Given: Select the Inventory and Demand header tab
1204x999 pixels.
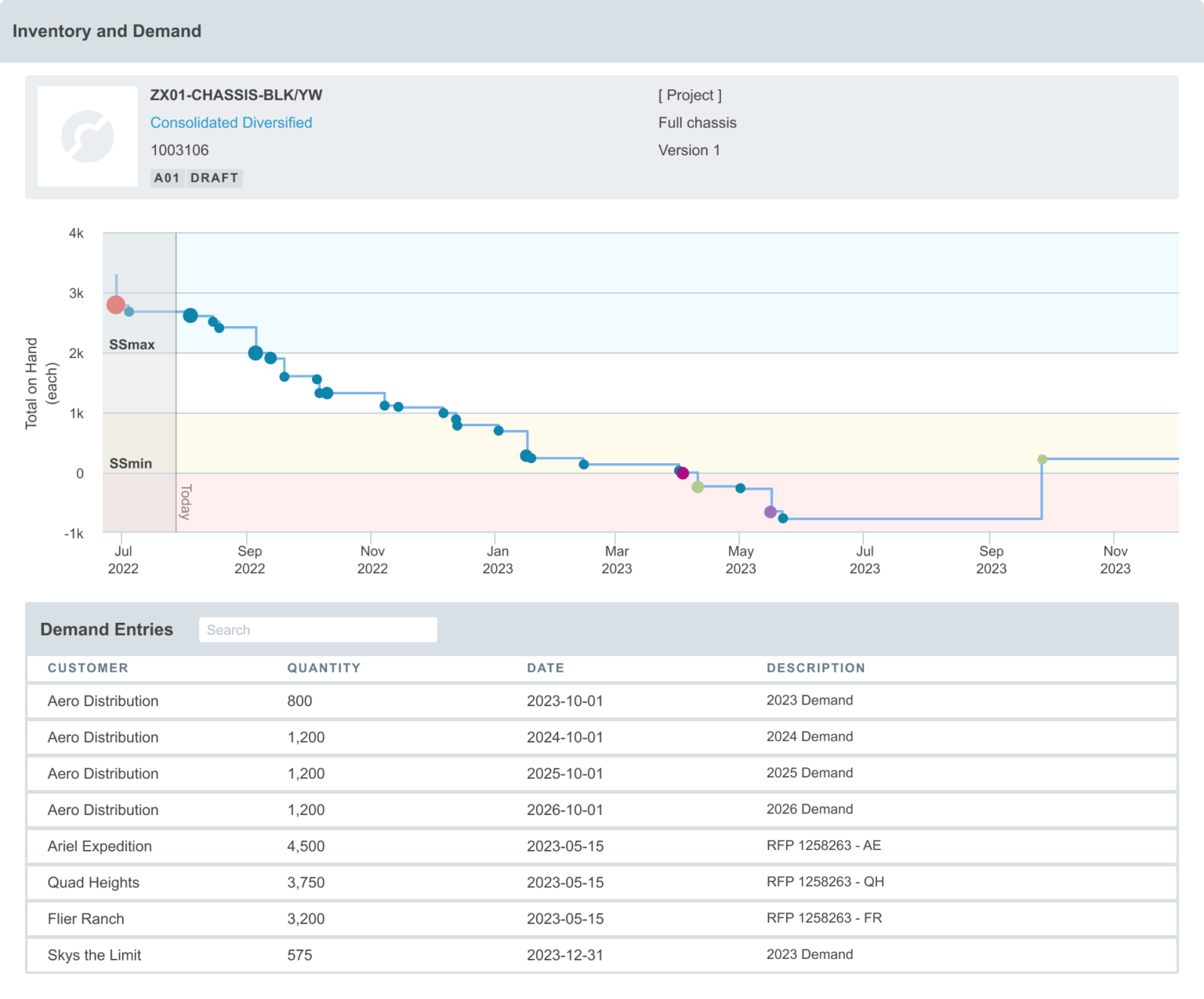Looking at the screenshot, I should pyautogui.click(x=107, y=31).
